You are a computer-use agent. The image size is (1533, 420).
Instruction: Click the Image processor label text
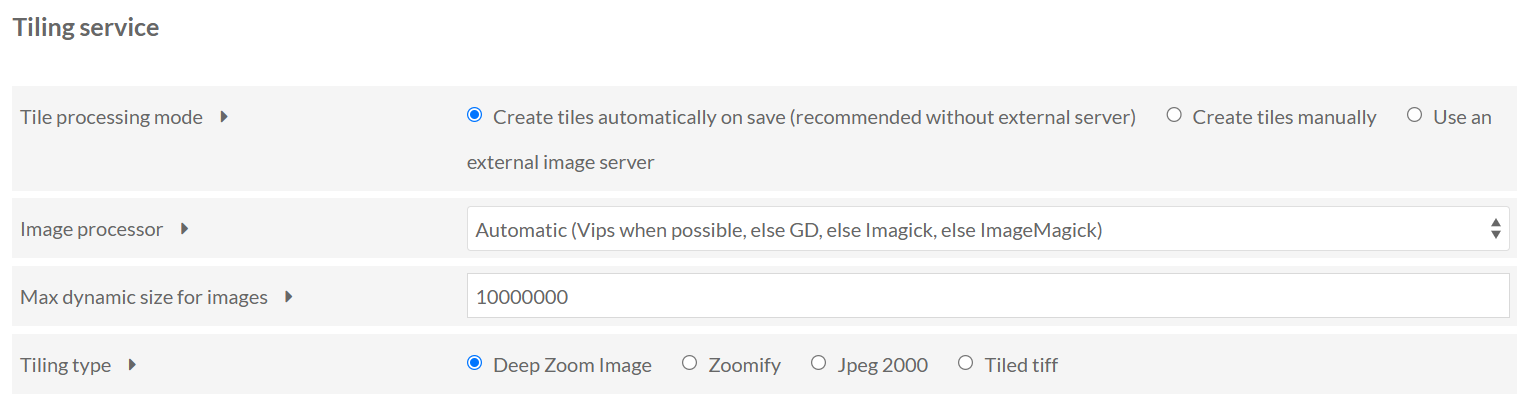click(91, 229)
